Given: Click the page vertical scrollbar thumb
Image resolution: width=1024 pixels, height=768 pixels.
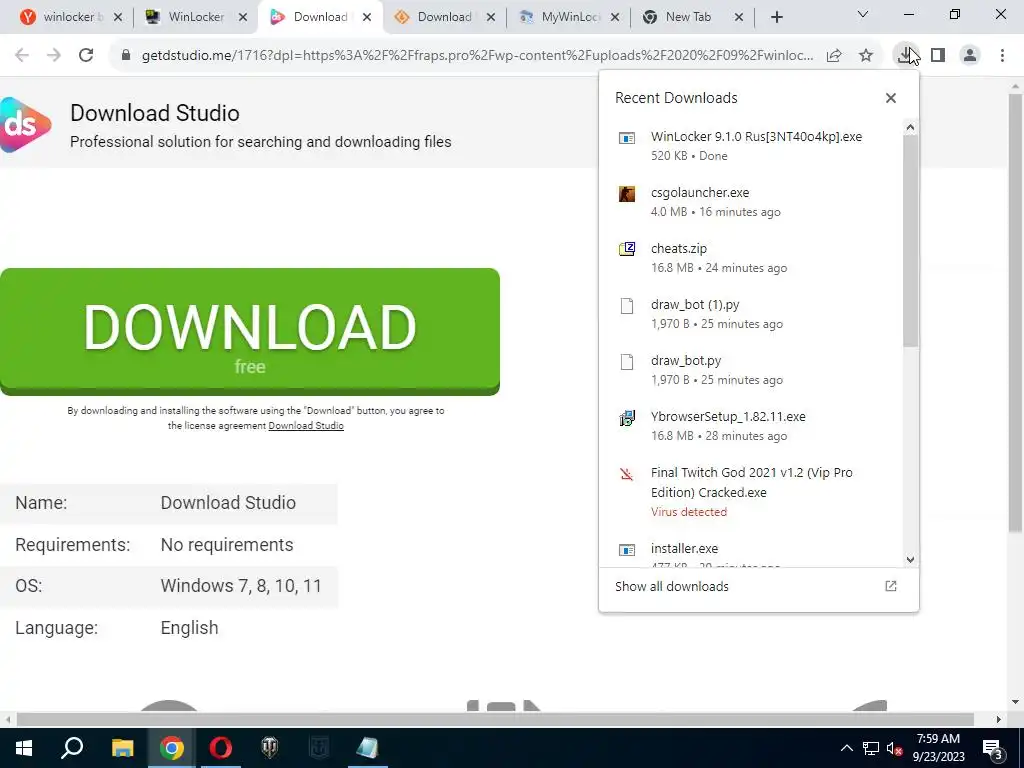Looking at the screenshot, I should pyautogui.click(x=1015, y=312).
